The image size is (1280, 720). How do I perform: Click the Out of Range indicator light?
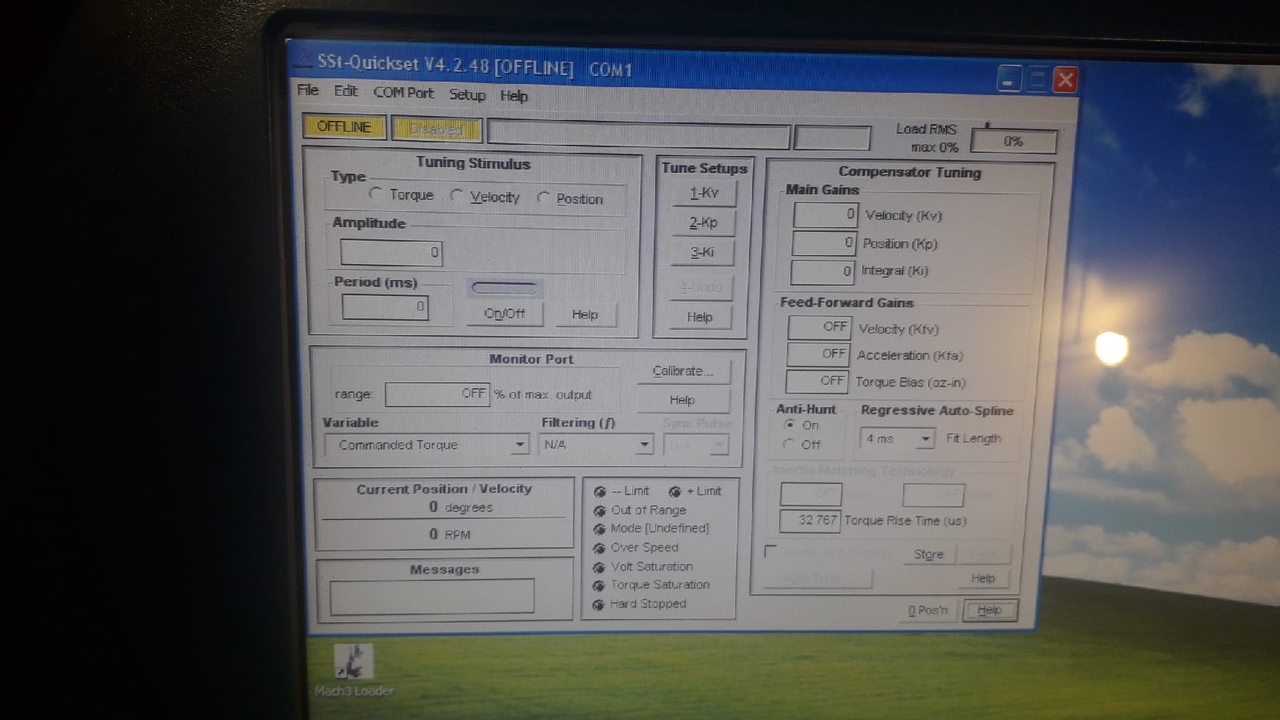(600, 510)
